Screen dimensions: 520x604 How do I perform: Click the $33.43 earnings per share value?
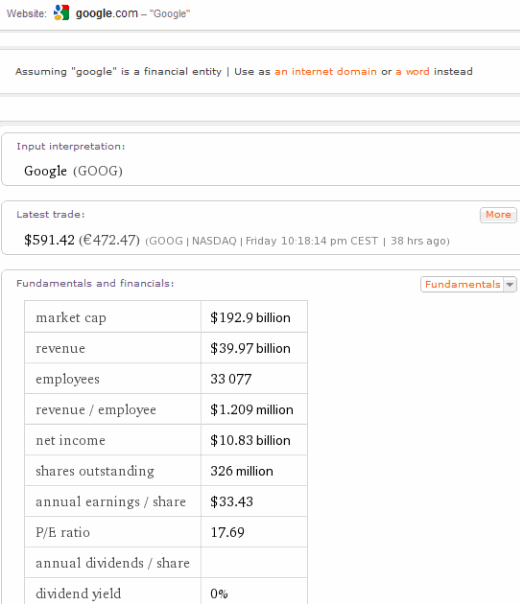[x=231, y=502]
